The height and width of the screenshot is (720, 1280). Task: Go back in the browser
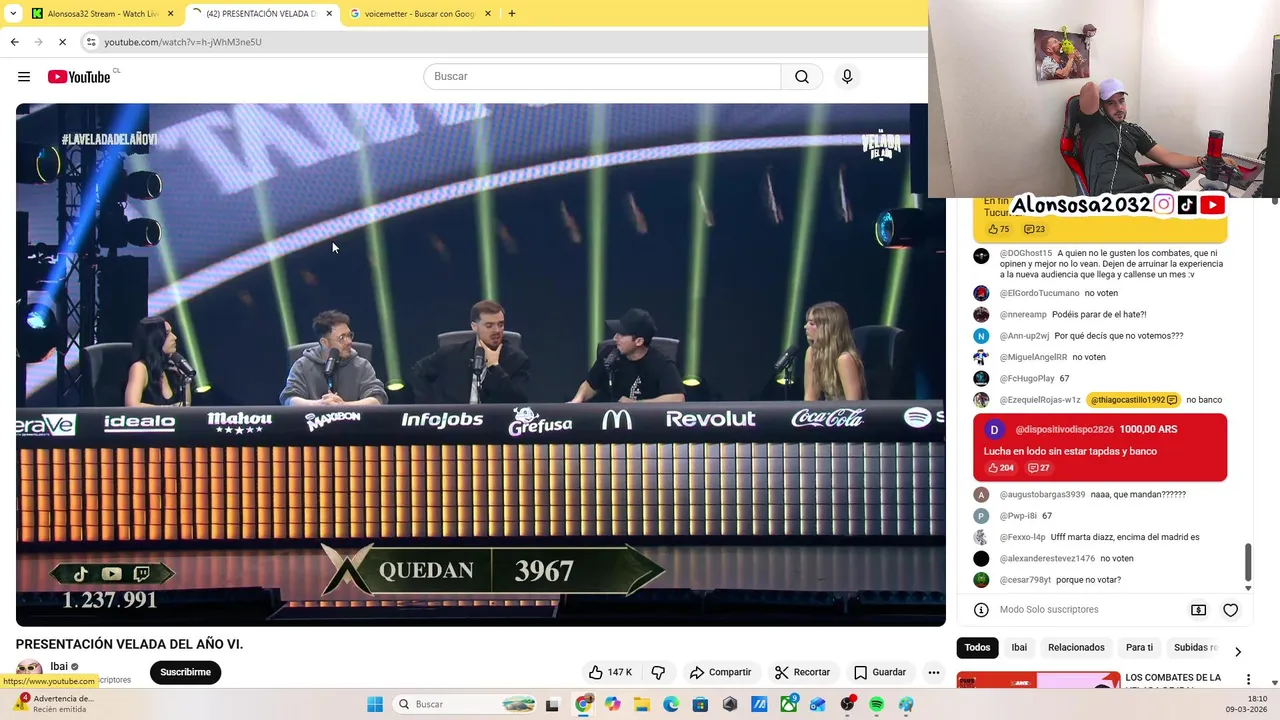pos(14,42)
